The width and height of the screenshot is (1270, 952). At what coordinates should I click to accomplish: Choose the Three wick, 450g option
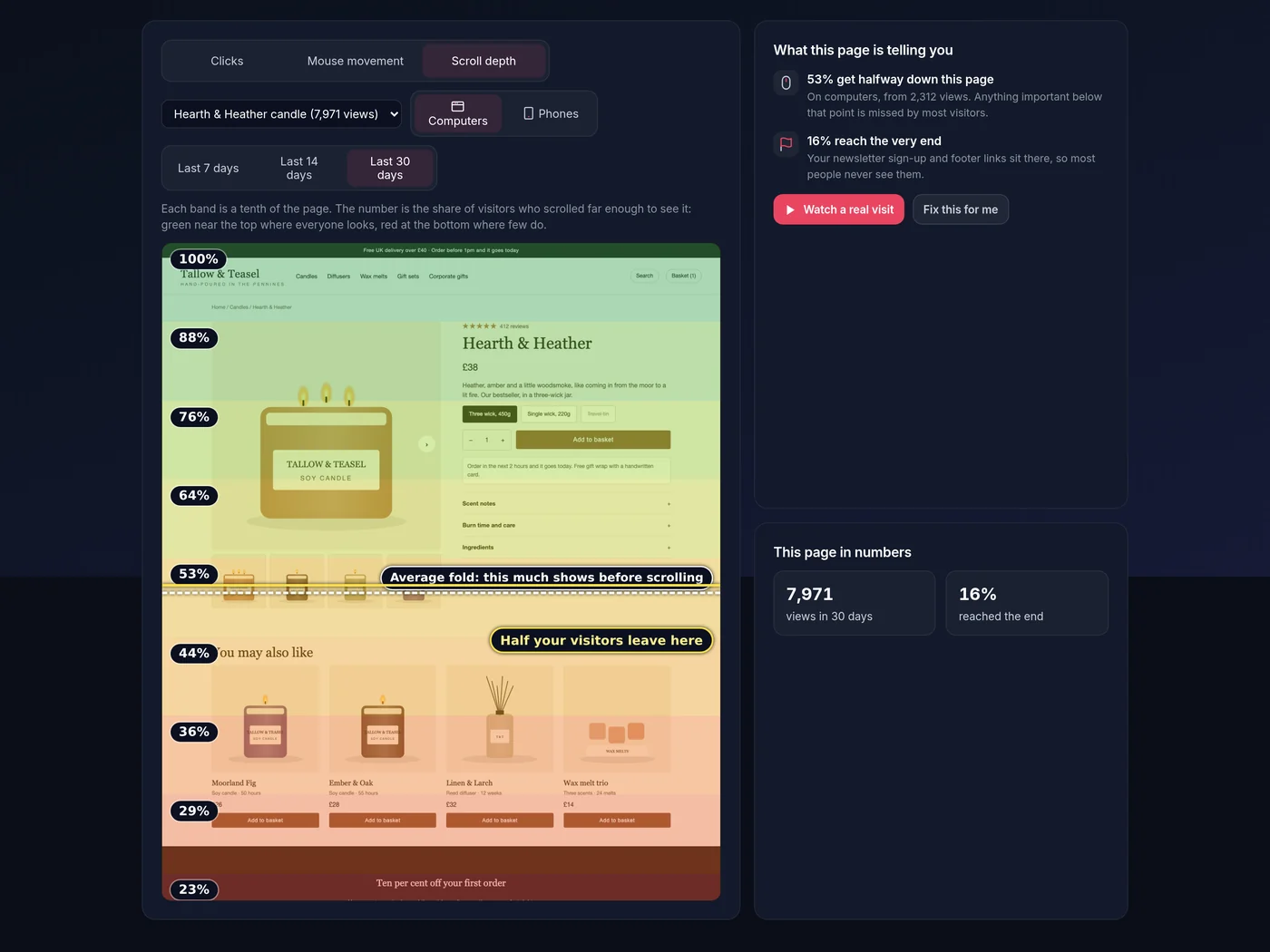tap(490, 414)
